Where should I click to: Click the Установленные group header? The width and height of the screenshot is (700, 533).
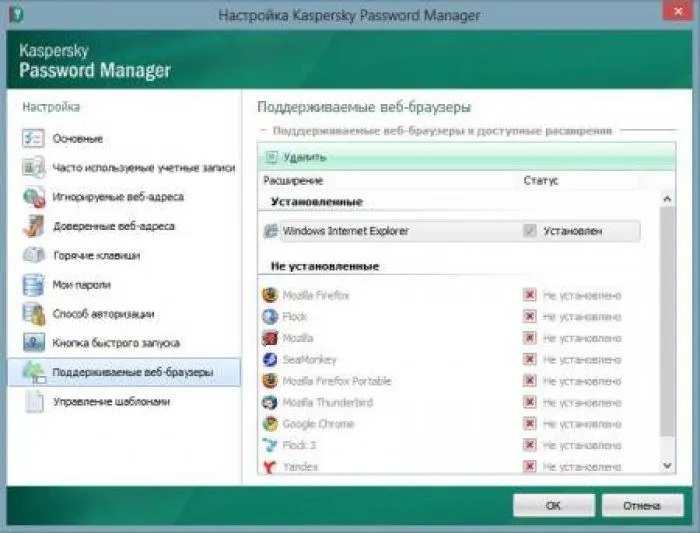pos(317,202)
